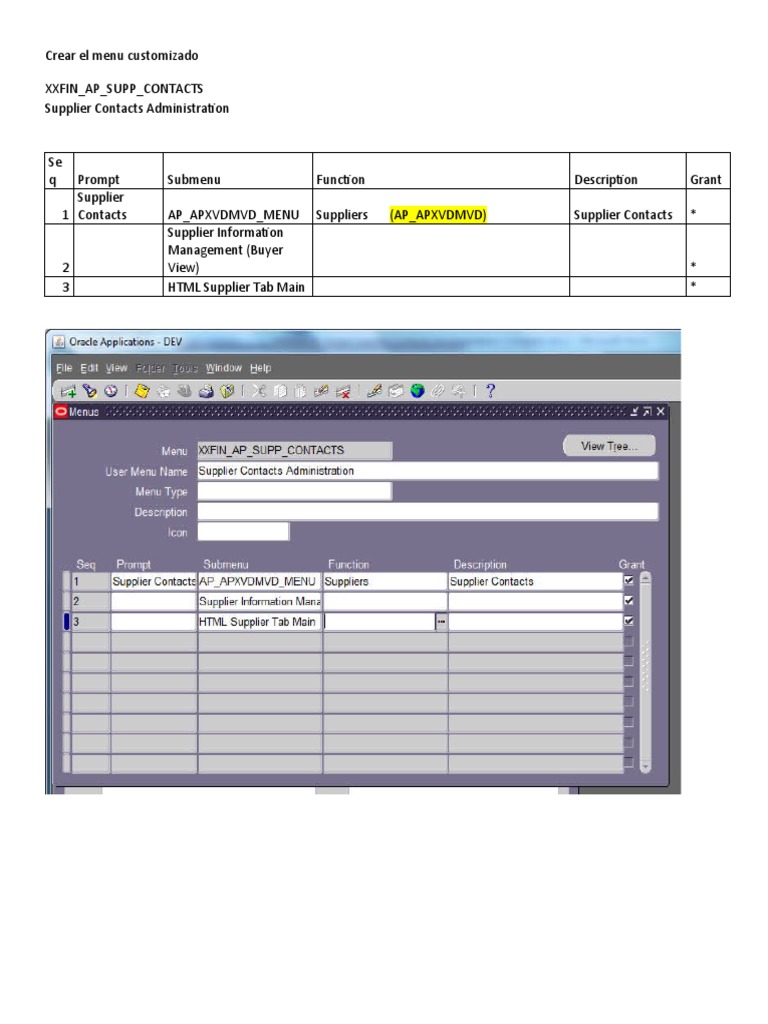Open the View menu
768x1024 pixels.
(x=116, y=368)
